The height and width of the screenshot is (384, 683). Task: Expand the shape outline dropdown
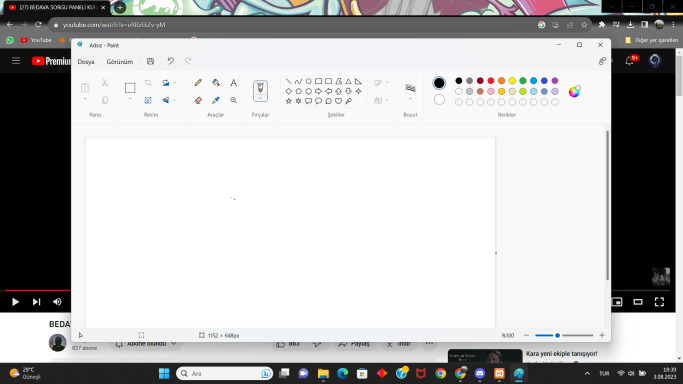click(387, 83)
